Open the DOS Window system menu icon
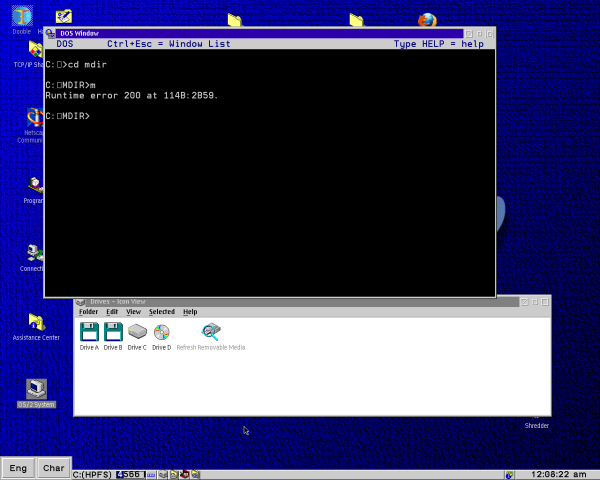This screenshot has width=600, height=480. [x=50, y=33]
